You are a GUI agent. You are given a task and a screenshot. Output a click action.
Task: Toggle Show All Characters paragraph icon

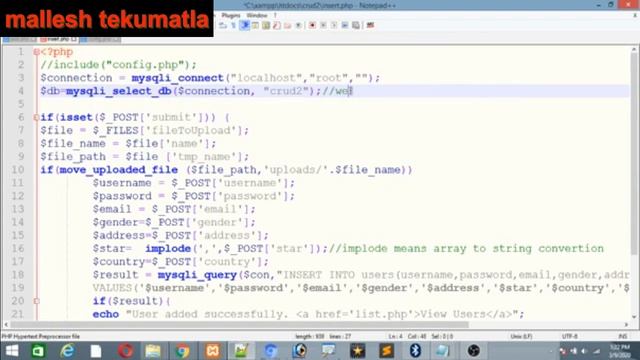coord(233,25)
